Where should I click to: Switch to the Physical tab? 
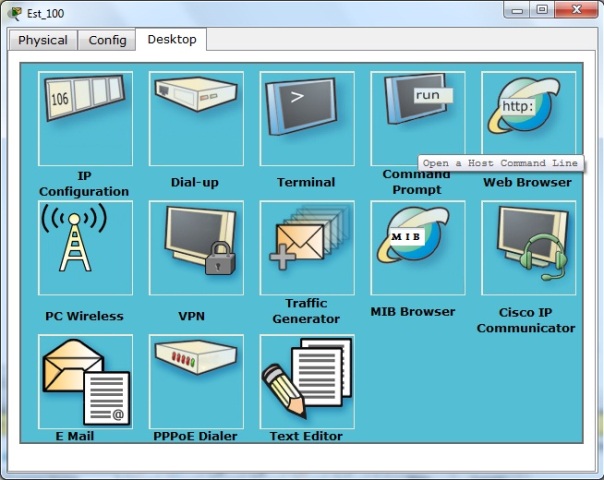point(43,40)
